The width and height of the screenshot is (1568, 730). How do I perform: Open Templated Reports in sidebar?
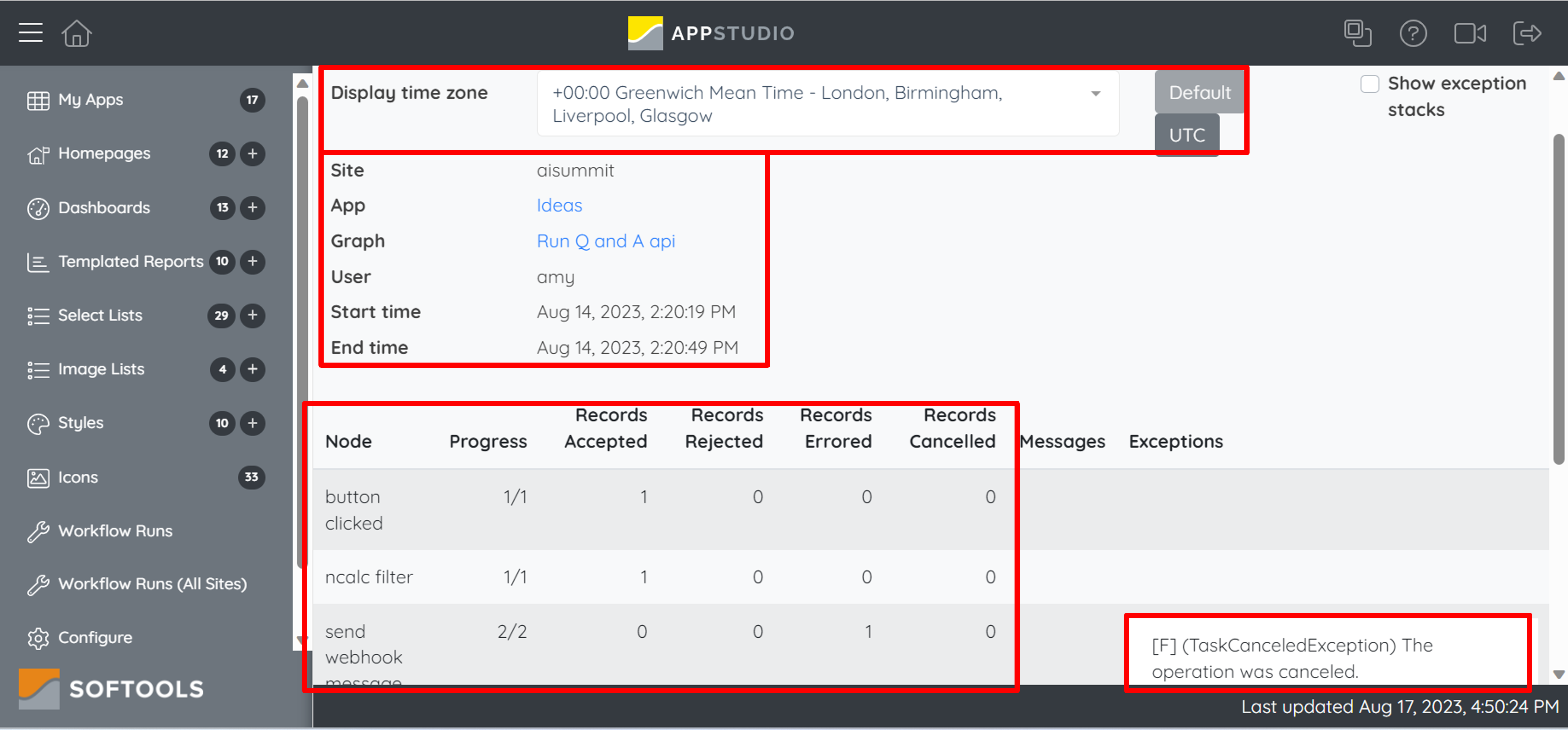[x=131, y=262]
